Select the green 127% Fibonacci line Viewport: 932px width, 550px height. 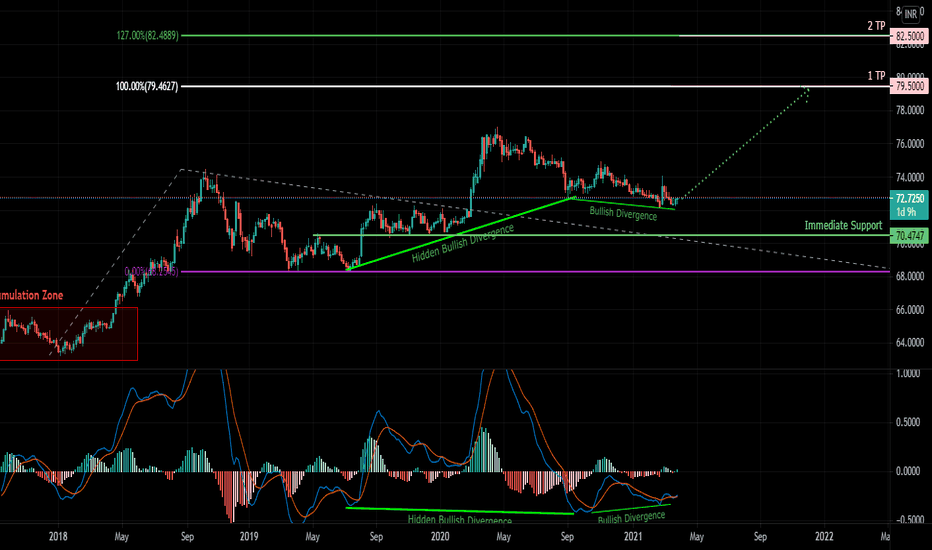tap(428, 36)
